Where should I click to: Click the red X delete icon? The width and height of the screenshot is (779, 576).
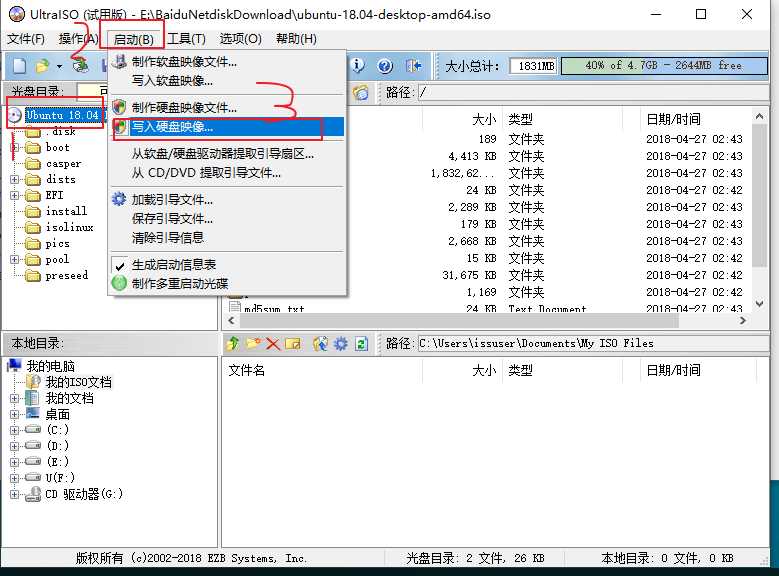273,343
